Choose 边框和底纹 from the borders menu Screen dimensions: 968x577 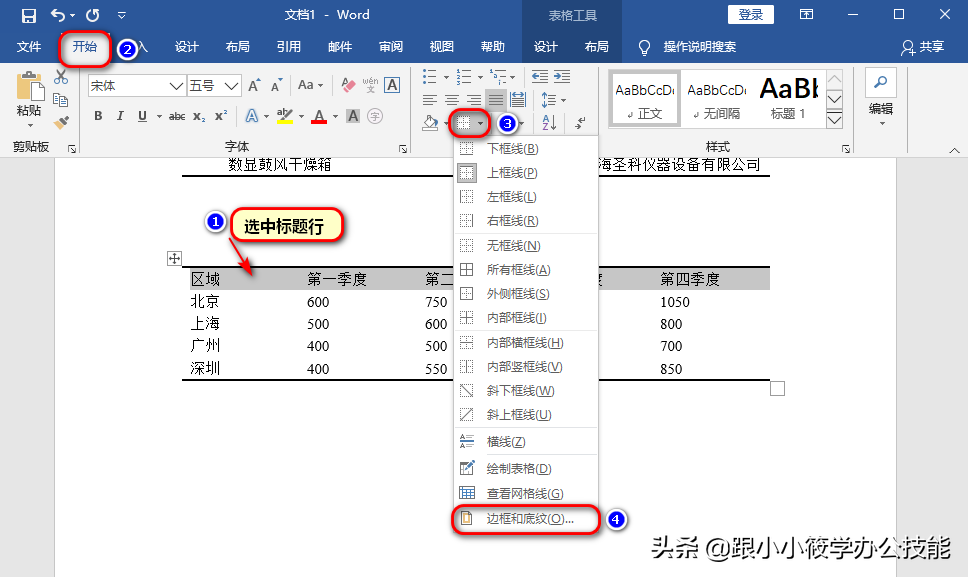527,520
